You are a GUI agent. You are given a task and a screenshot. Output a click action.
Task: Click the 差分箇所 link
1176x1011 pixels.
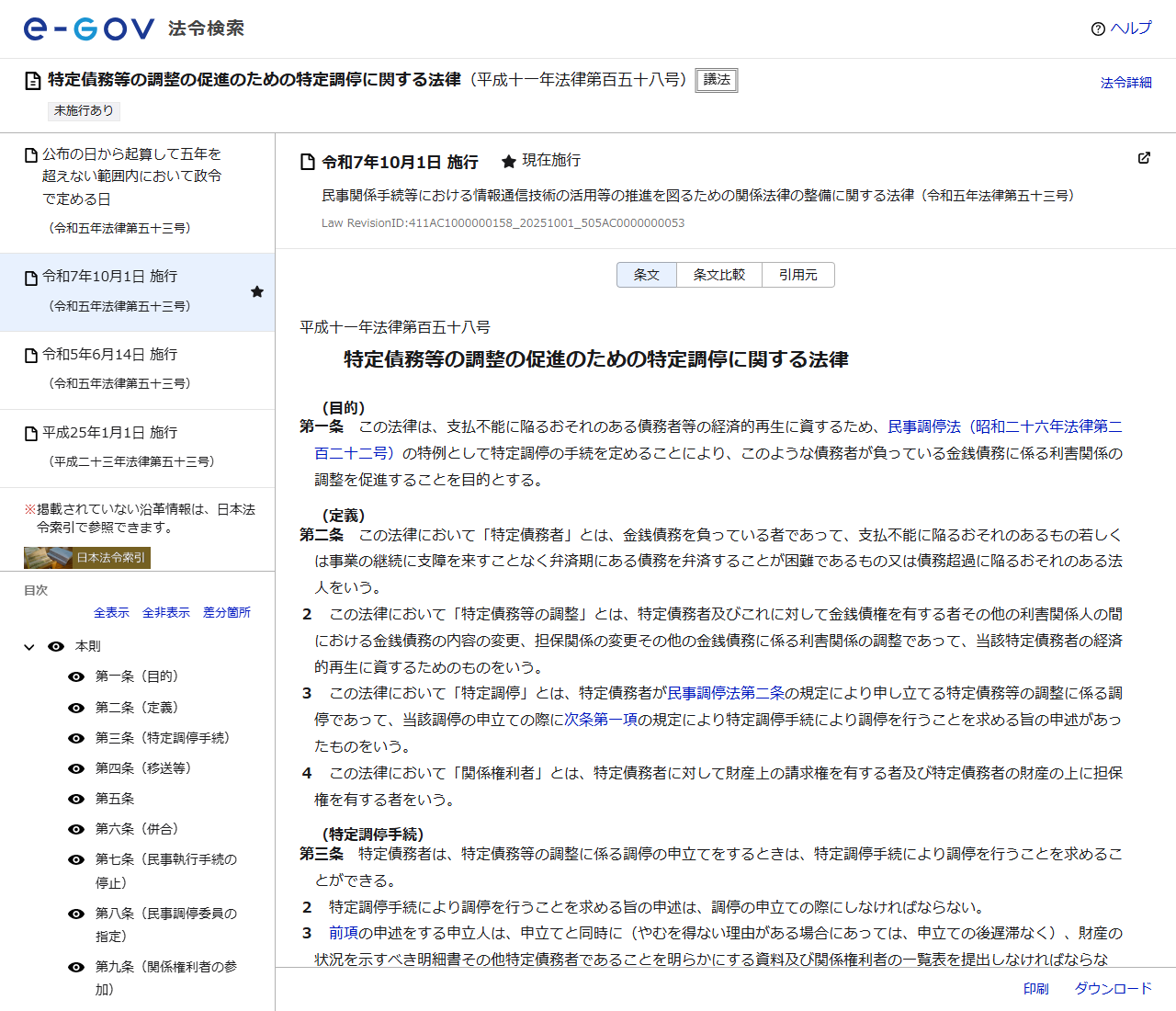coord(227,613)
